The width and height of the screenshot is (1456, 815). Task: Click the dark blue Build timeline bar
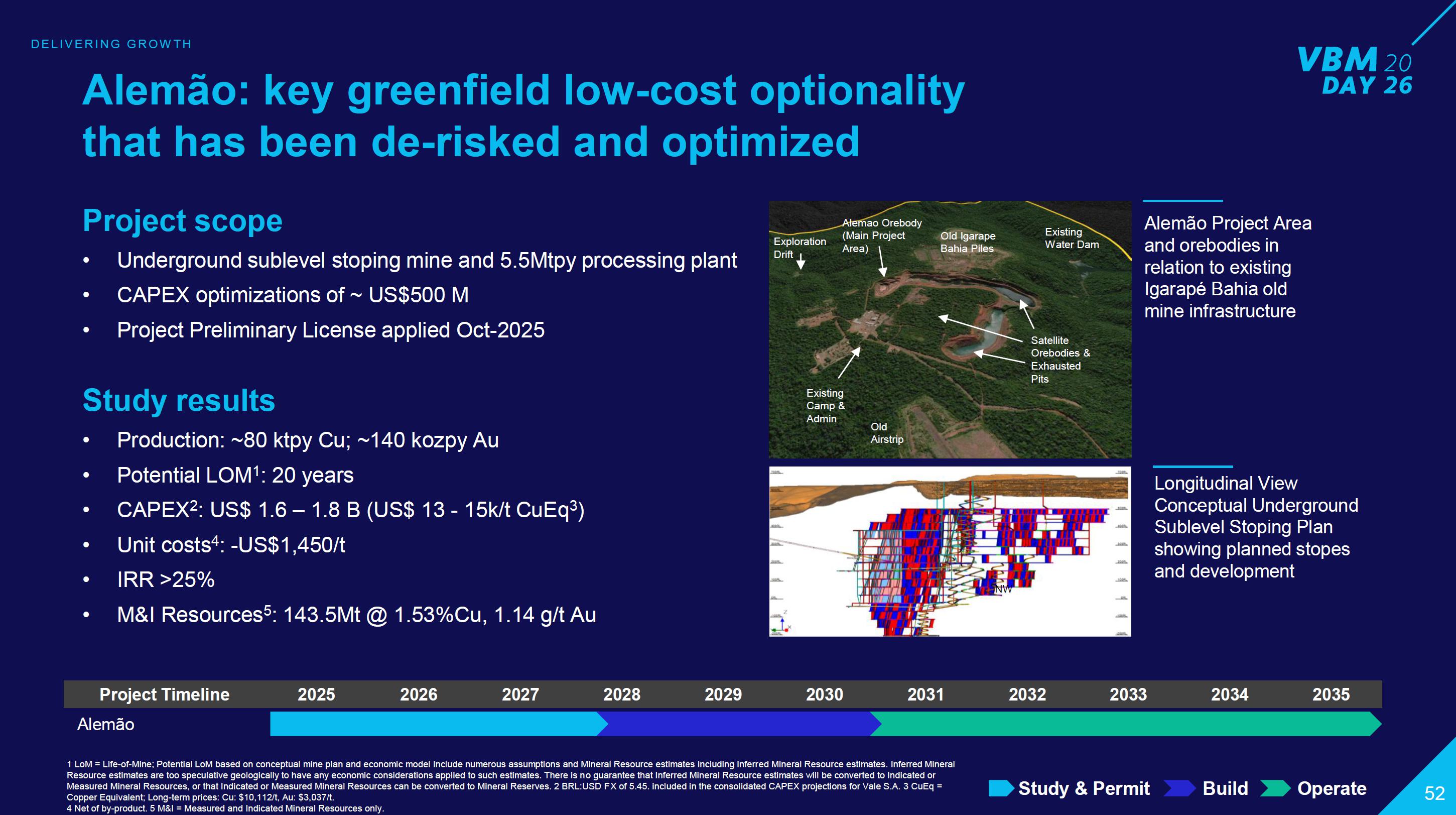point(738,724)
